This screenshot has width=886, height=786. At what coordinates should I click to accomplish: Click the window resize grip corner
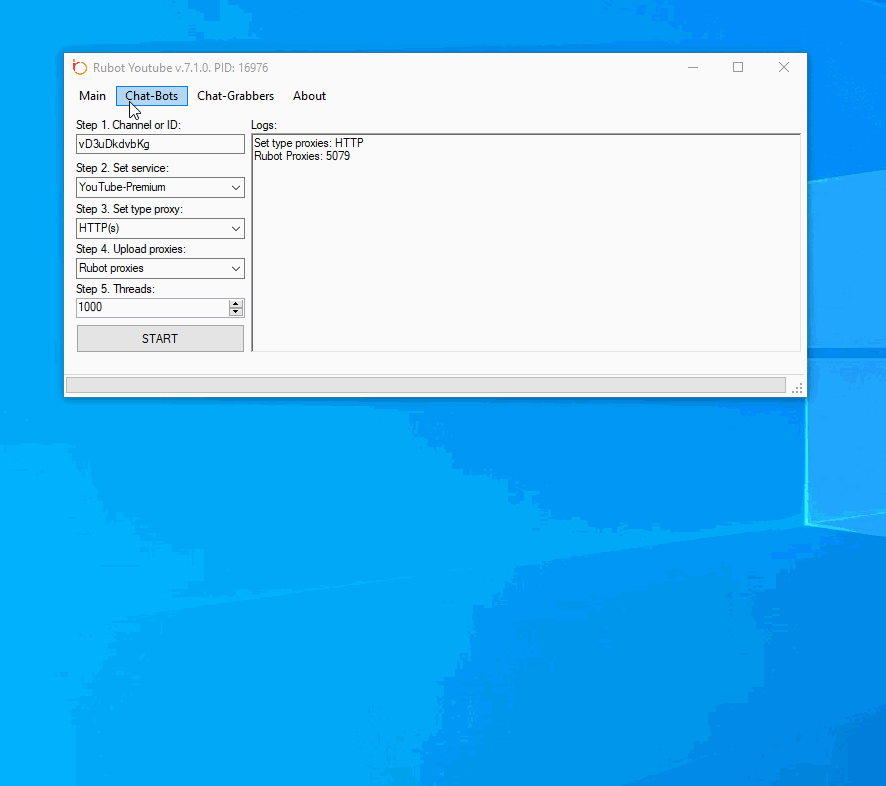tap(797, 388)
